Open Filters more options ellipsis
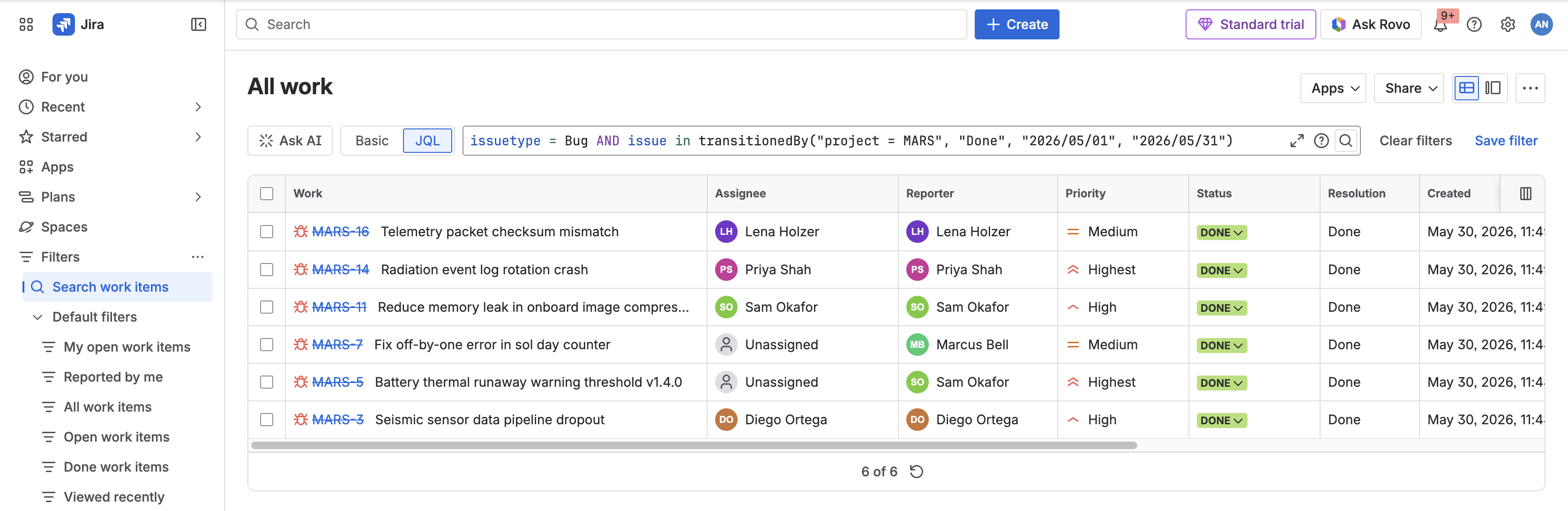 pos(198,257)
